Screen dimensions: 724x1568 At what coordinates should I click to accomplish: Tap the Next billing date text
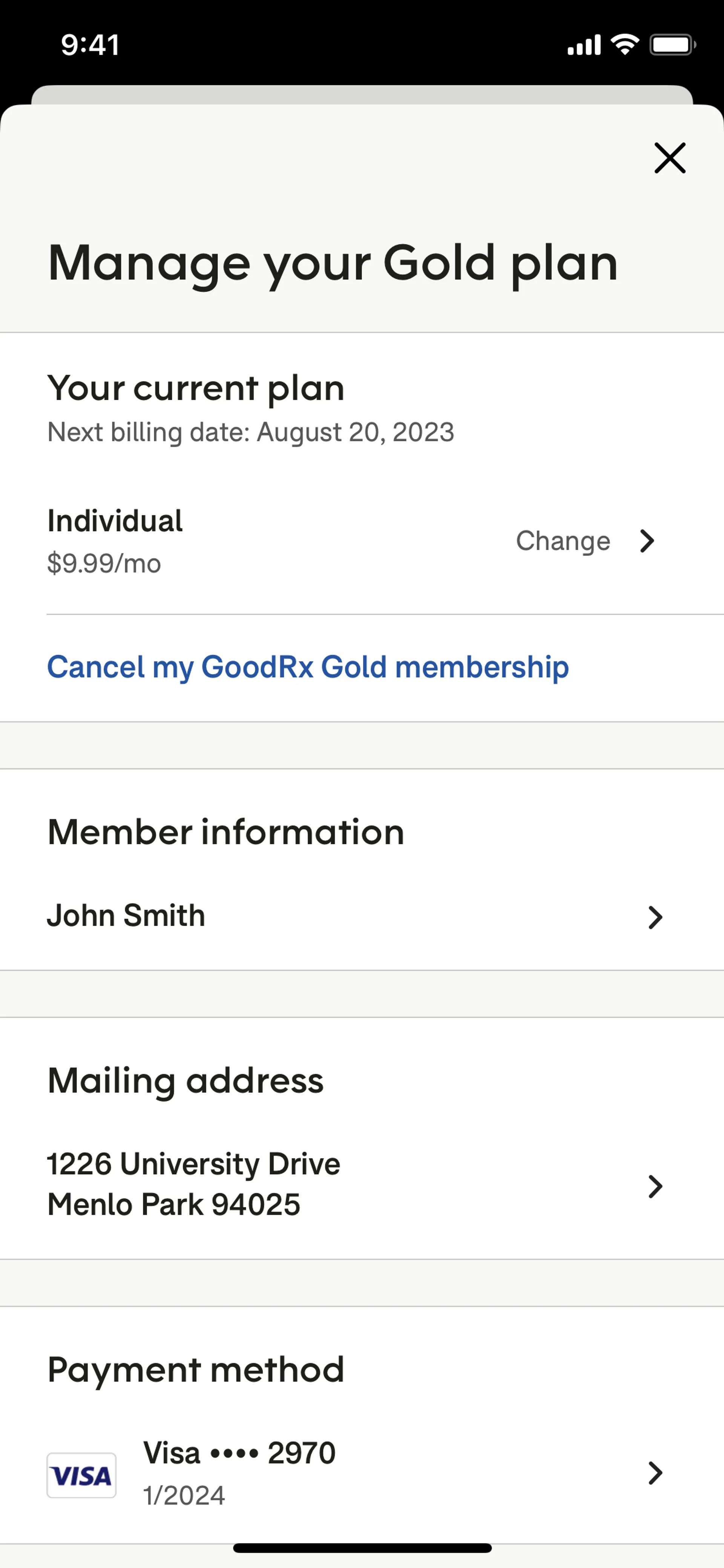click(x=251, y=432)
